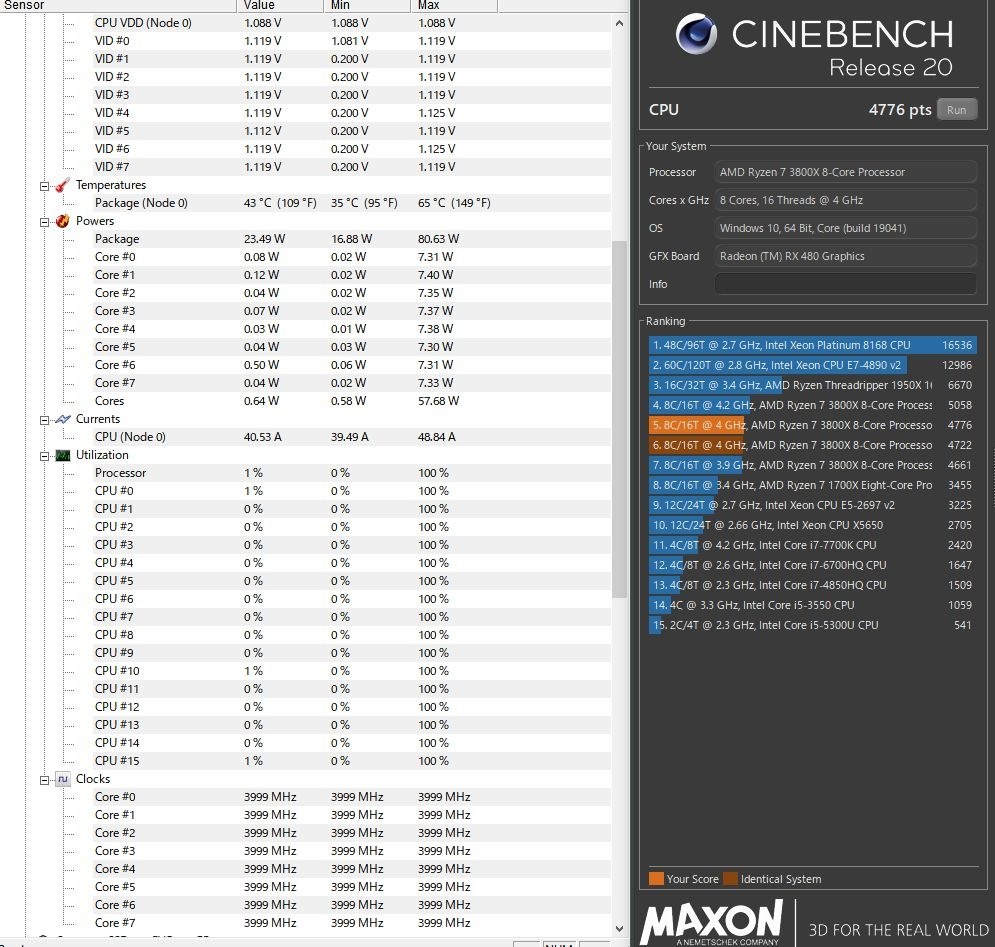Select the CPU #10 utilization row
This screenshot has height=947, width=995.
coord(352,671)
